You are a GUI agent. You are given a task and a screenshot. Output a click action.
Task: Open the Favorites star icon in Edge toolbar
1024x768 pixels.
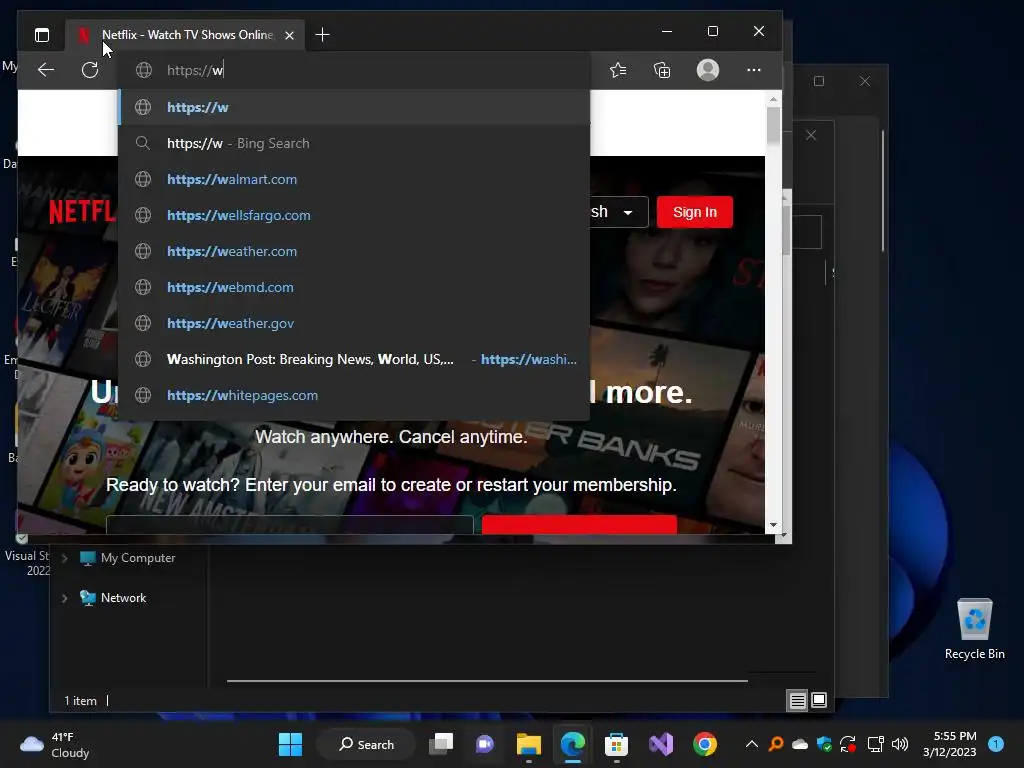click(618, 70)
